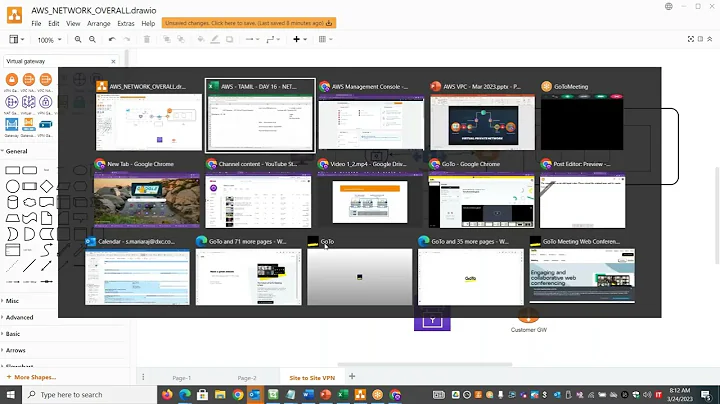Viewport: 720px width, 404px height.
Task: Click the Shadow toggle icon
Action: 229,39
